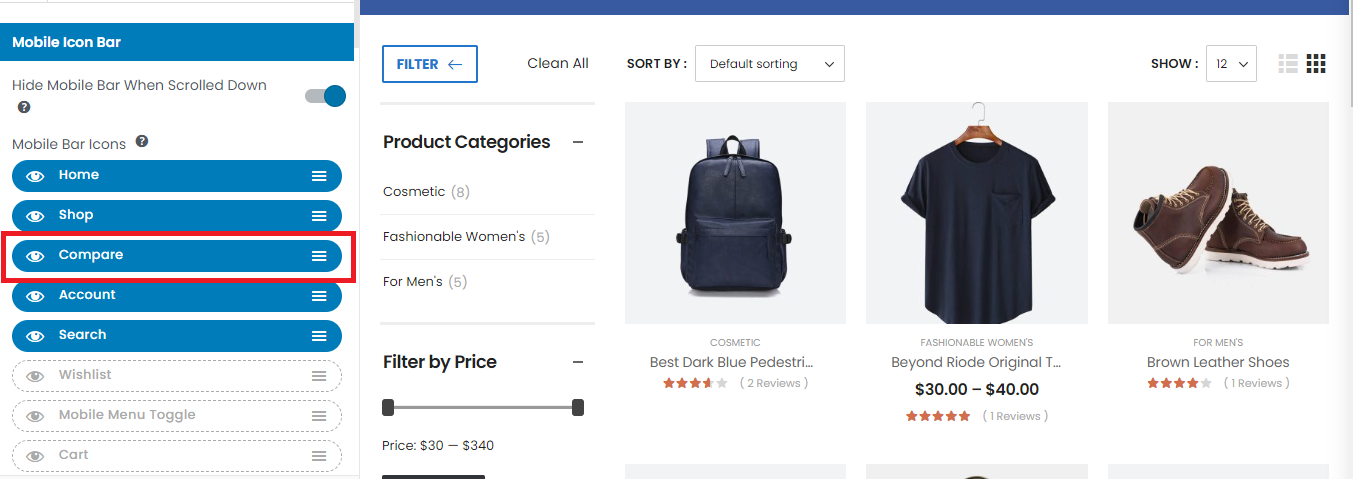This screenshot has height=479, width=1353.
Task: Open the Show 12 items dropdown
Action: pos(1231,64)
